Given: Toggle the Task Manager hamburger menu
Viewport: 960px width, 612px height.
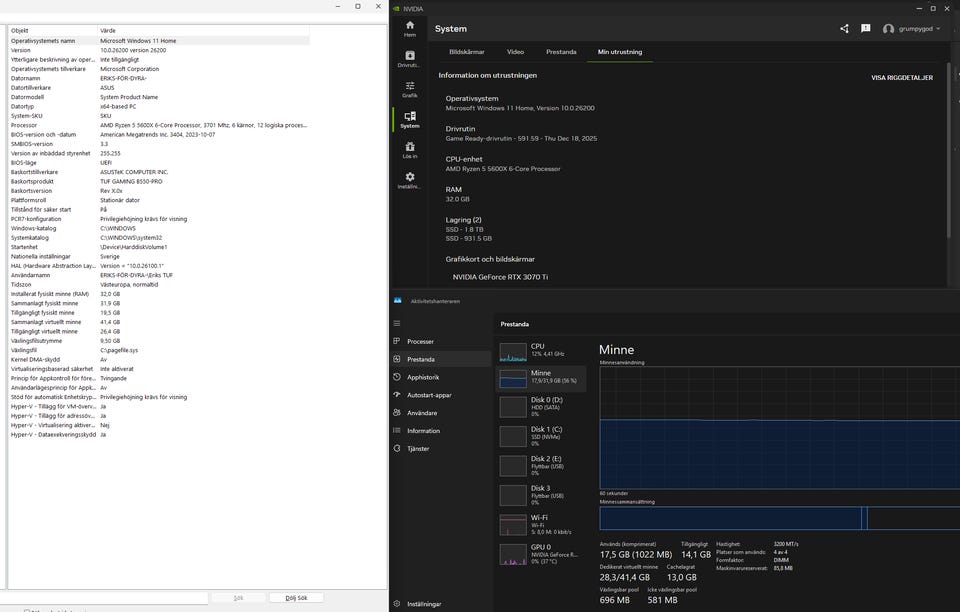Looking at the screenshot, I should pos(397,323).
